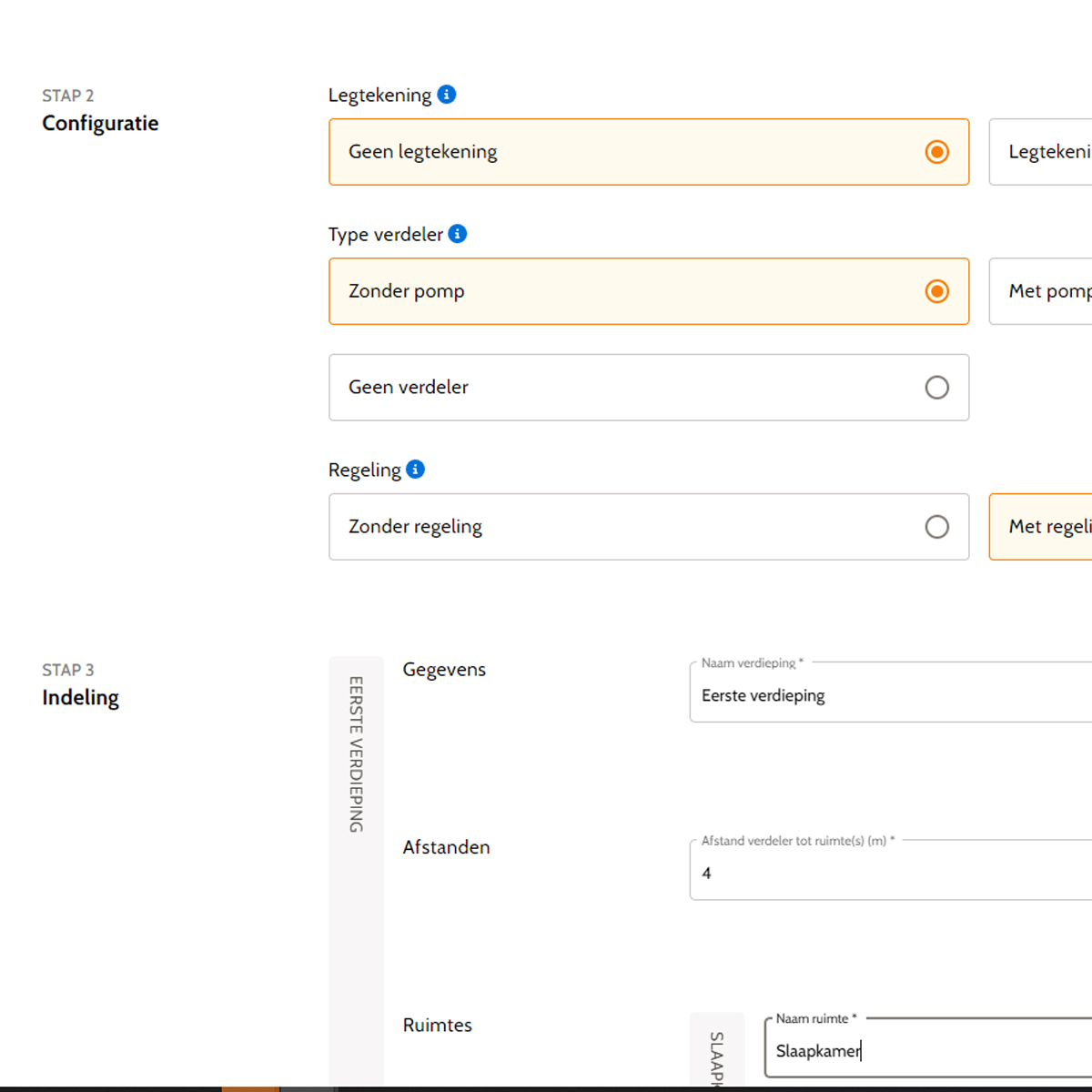Click the Zonder regeling option text
Screen dimensions: 1092x1092
click(x=415, y=527)
